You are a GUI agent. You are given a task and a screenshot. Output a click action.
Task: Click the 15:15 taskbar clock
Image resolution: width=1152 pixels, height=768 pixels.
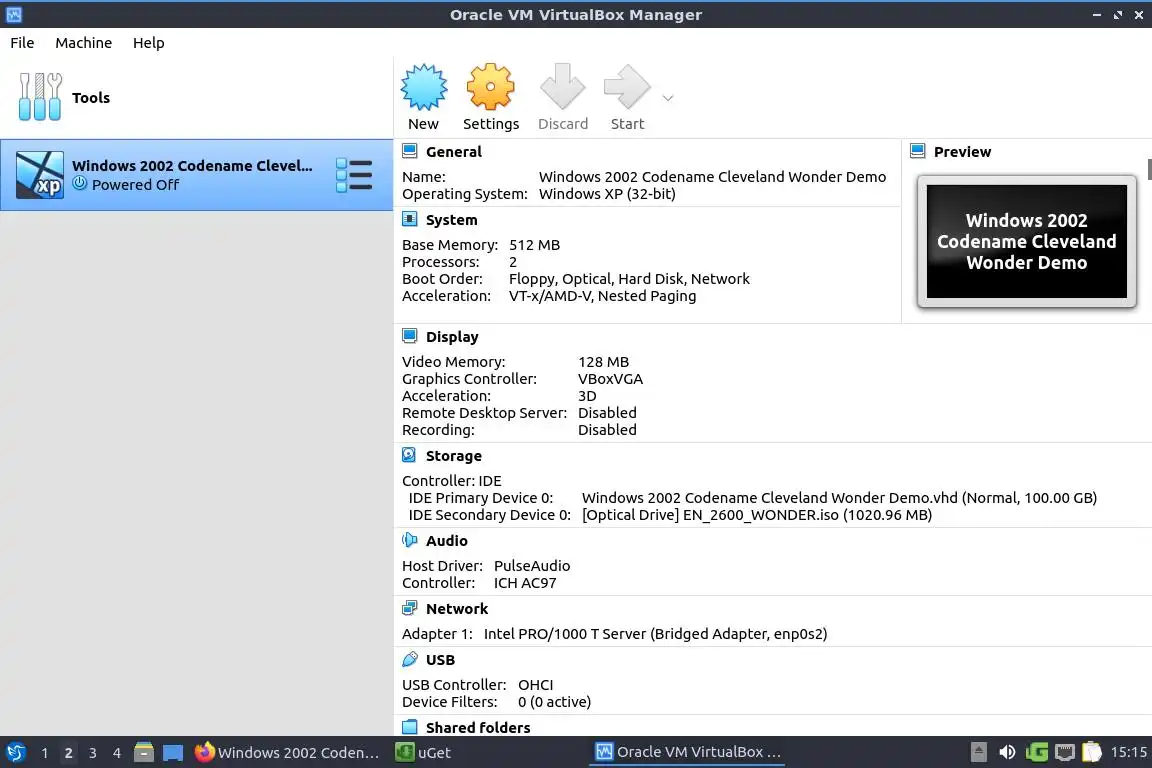tap(1128, 753)
